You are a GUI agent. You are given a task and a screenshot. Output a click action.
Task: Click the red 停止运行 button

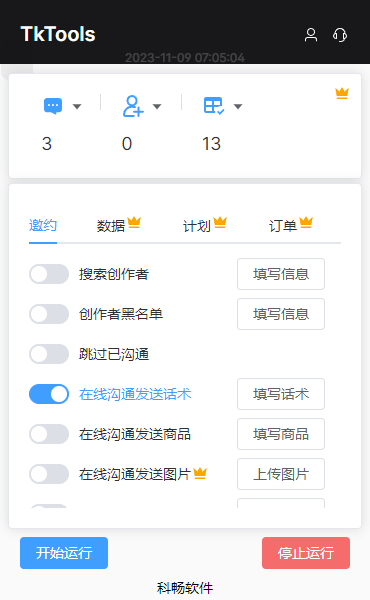tap(306, 553)
